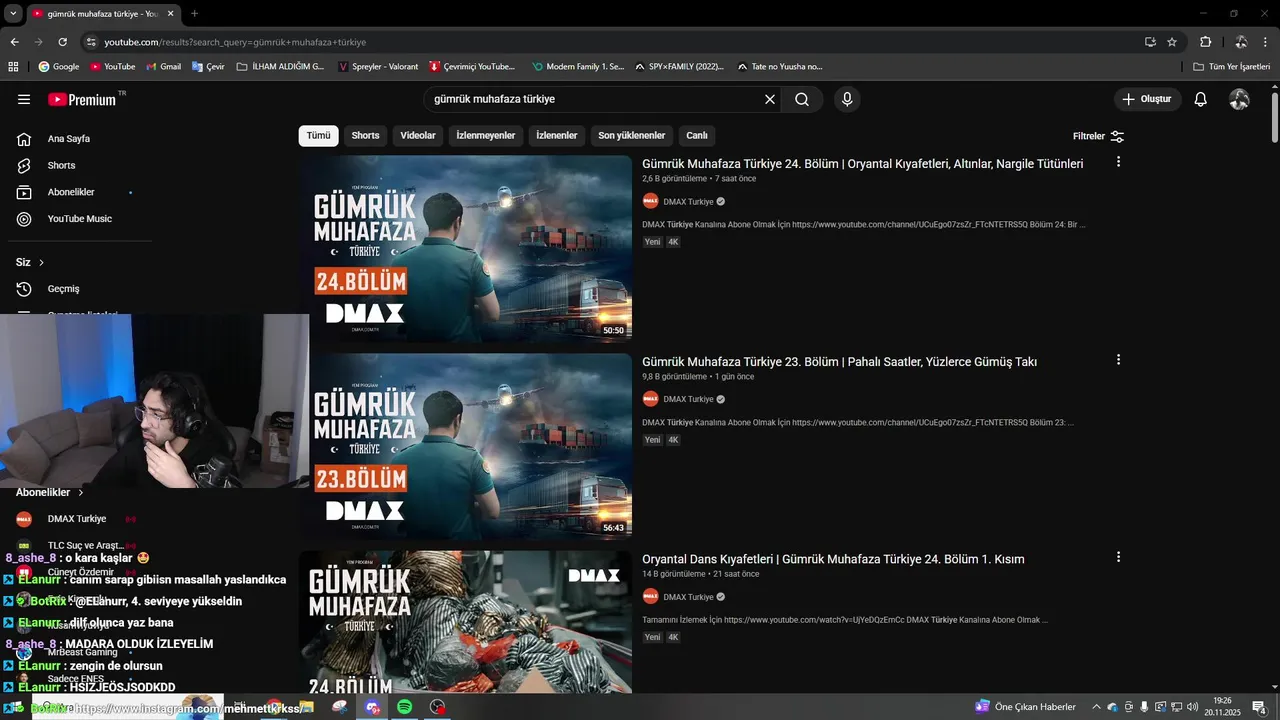Open the Windows notification center icon
This screenshot has height=720, width=1280.
(1259, 707)
